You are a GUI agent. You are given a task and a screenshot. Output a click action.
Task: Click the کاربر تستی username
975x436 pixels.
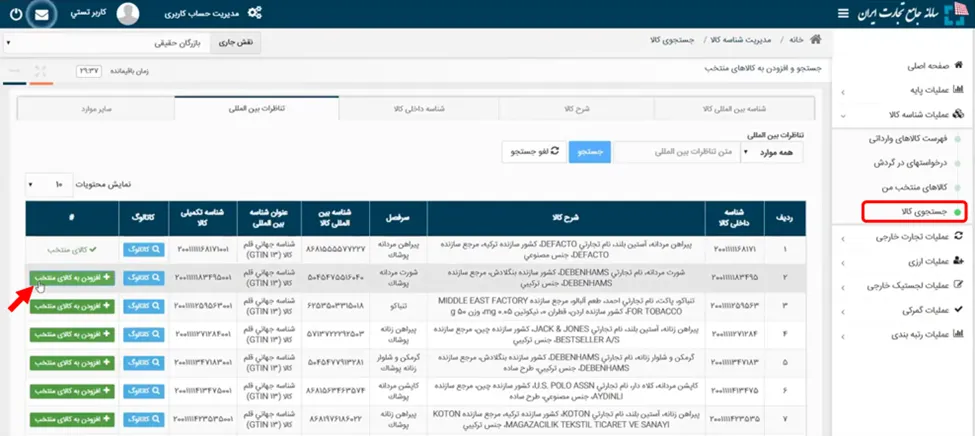[90, 14]
